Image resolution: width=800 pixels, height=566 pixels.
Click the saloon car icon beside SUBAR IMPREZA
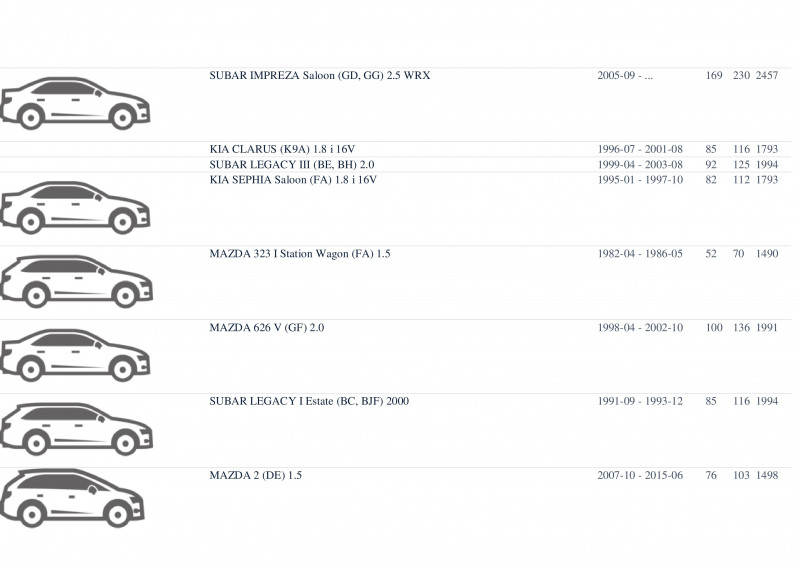click(x=75, y=104)
